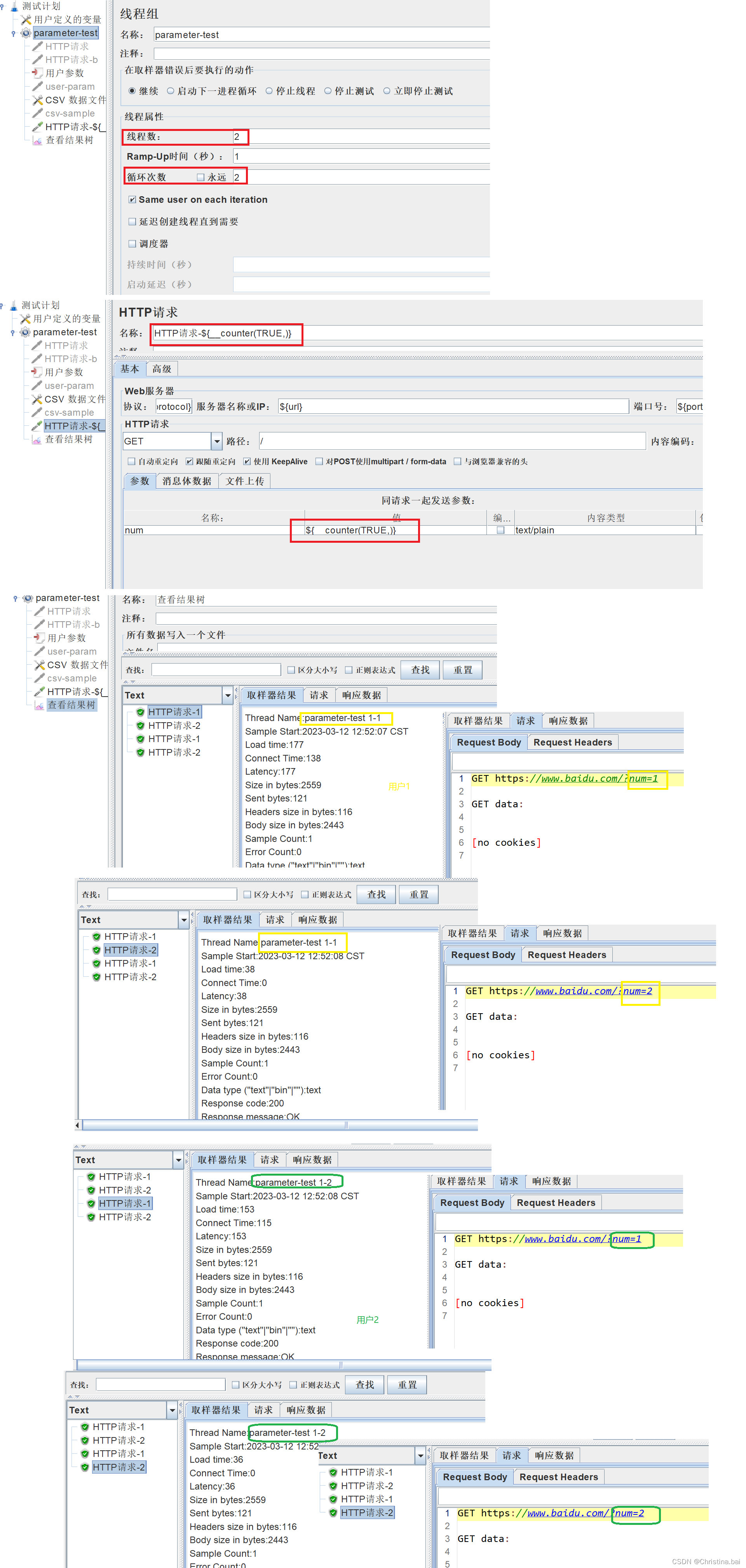Check the 调度器 scheduler checkbox
746x1568 pixels.
pos(132,244)
